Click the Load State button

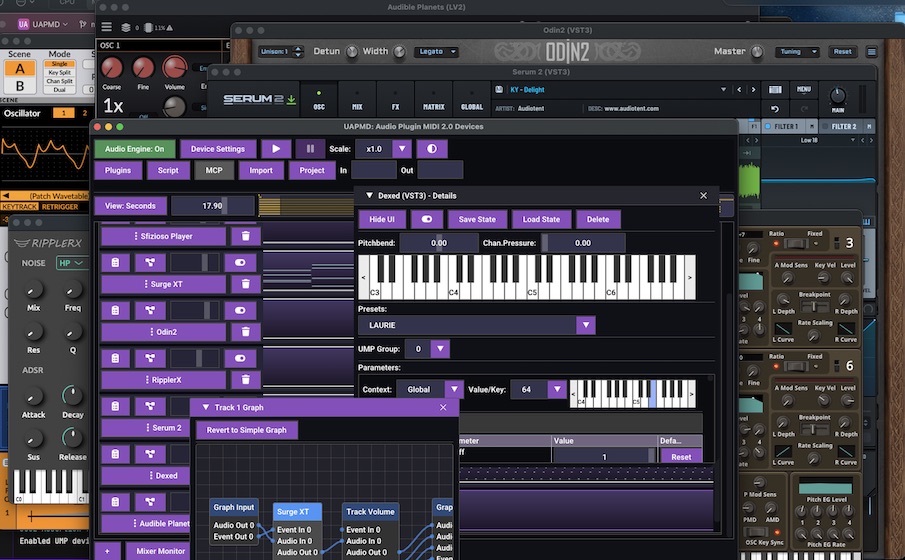point(541,219)
